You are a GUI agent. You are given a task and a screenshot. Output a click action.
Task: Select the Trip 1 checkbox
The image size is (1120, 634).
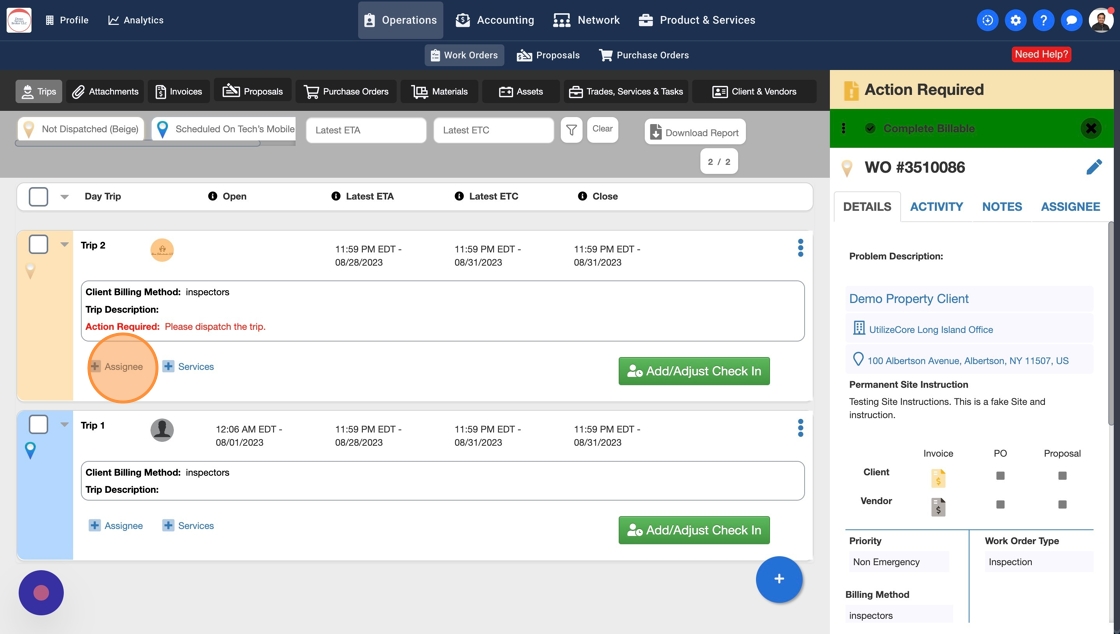tap(38, 424)
